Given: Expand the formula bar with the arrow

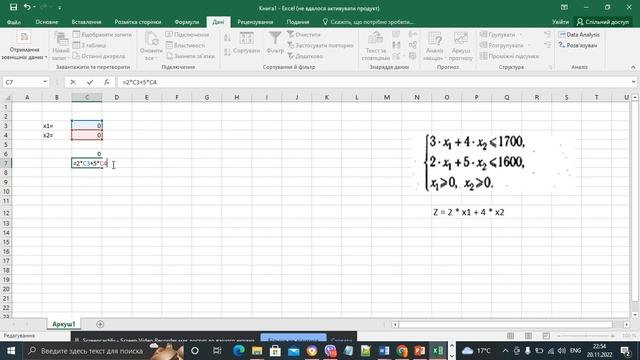Looking at the screenshot, I should tap(633, 82).
